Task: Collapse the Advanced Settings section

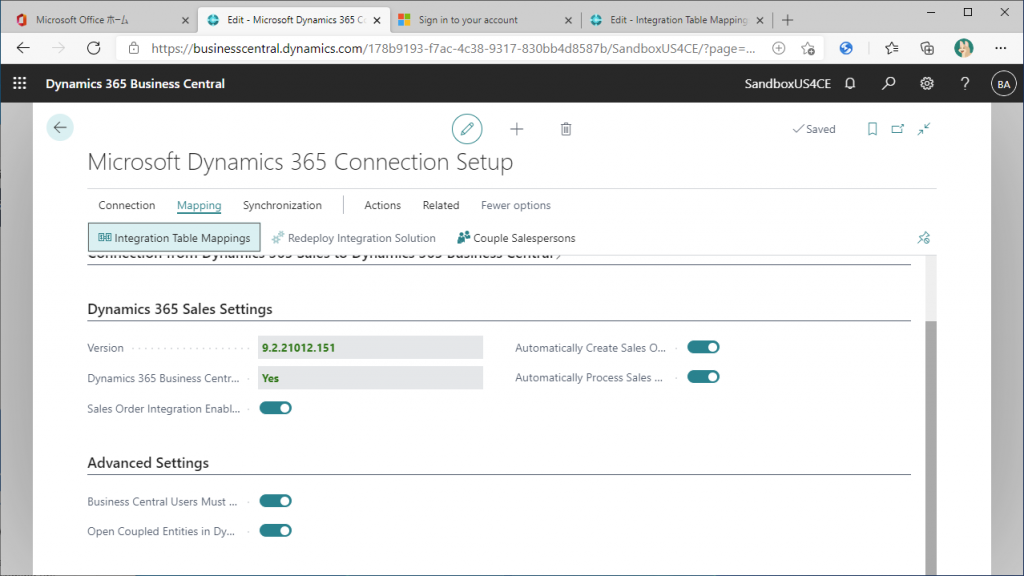Action: click(148, 463)
